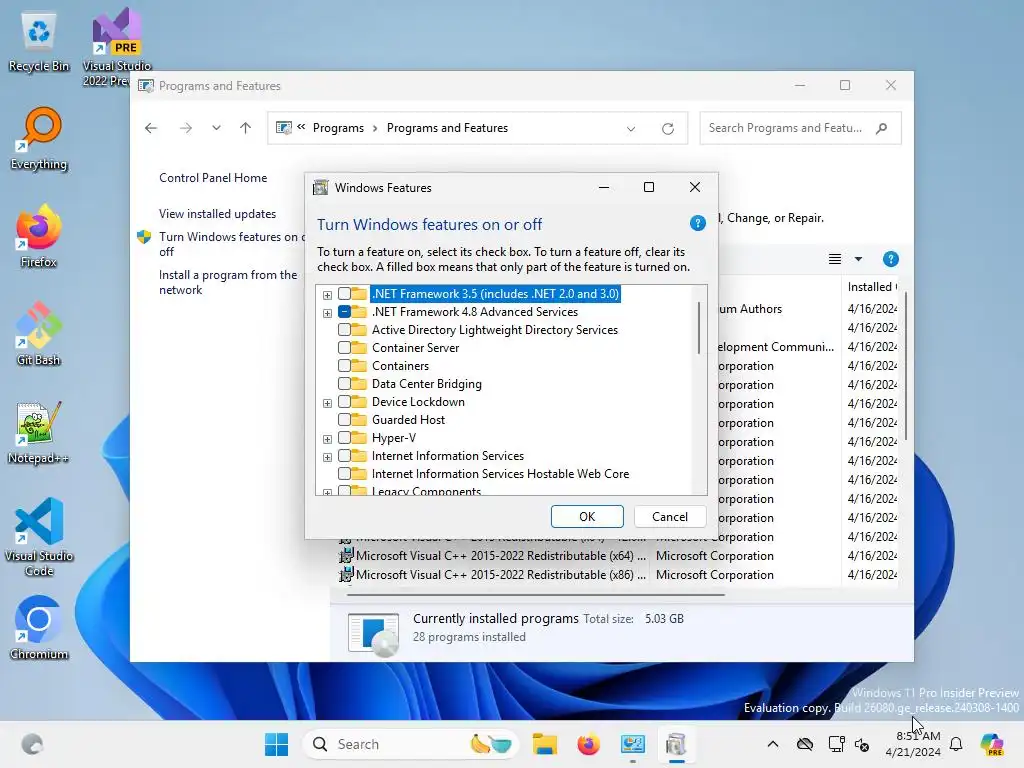
Task: Open the Chromium desktop shortcut
Action: [39, 628]
